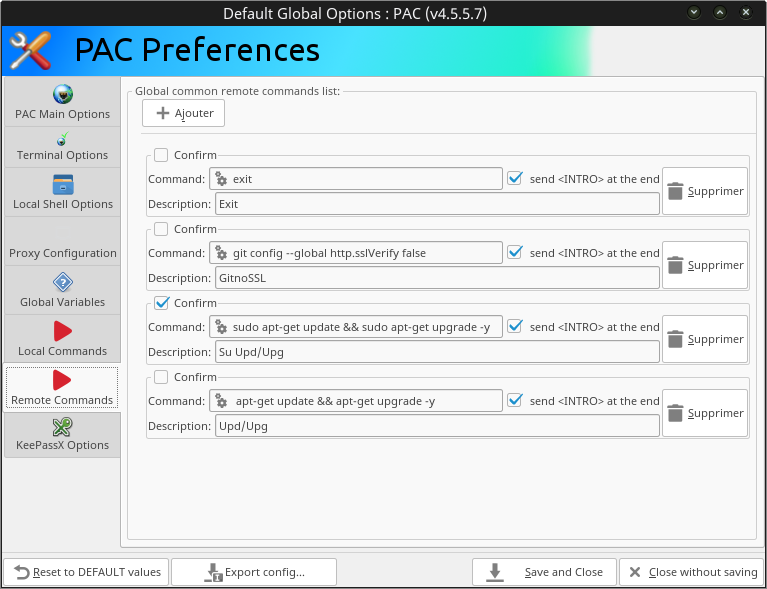
Task: Click the undo arrow icon on the Reset button
Action: pyautogui.click(x=22, y=572)
